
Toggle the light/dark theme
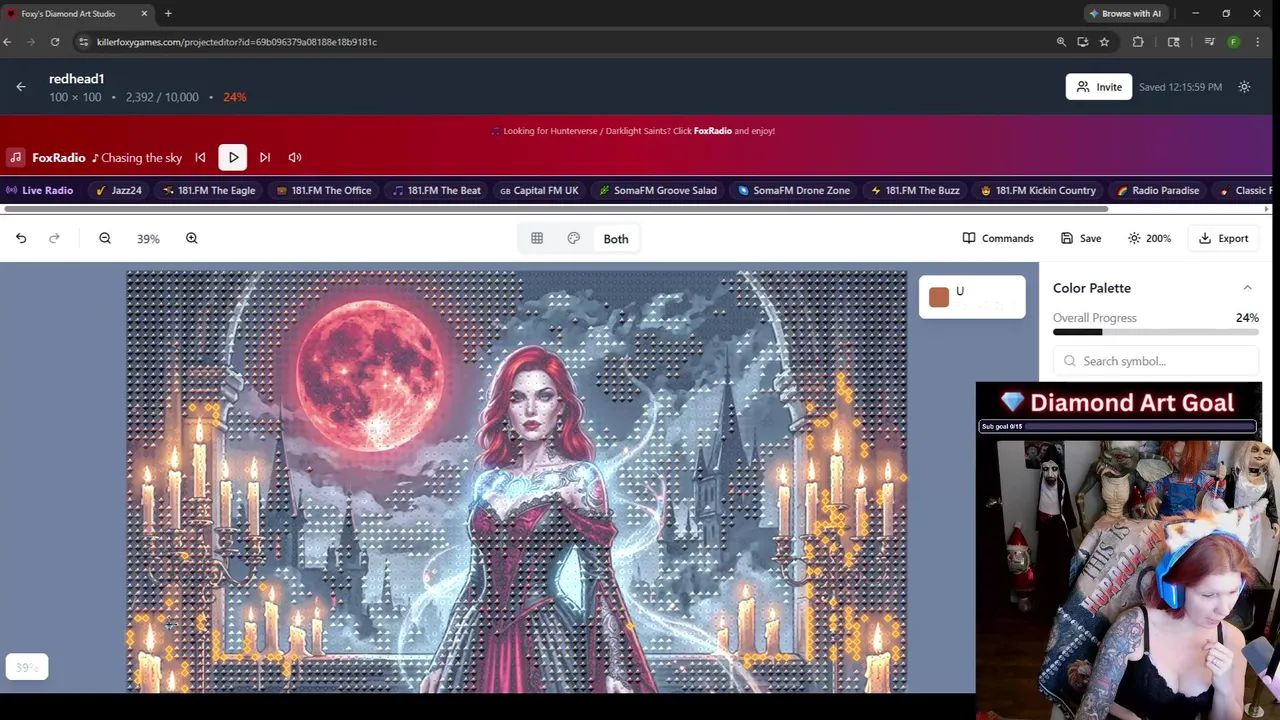click(x=1244, y=87)
